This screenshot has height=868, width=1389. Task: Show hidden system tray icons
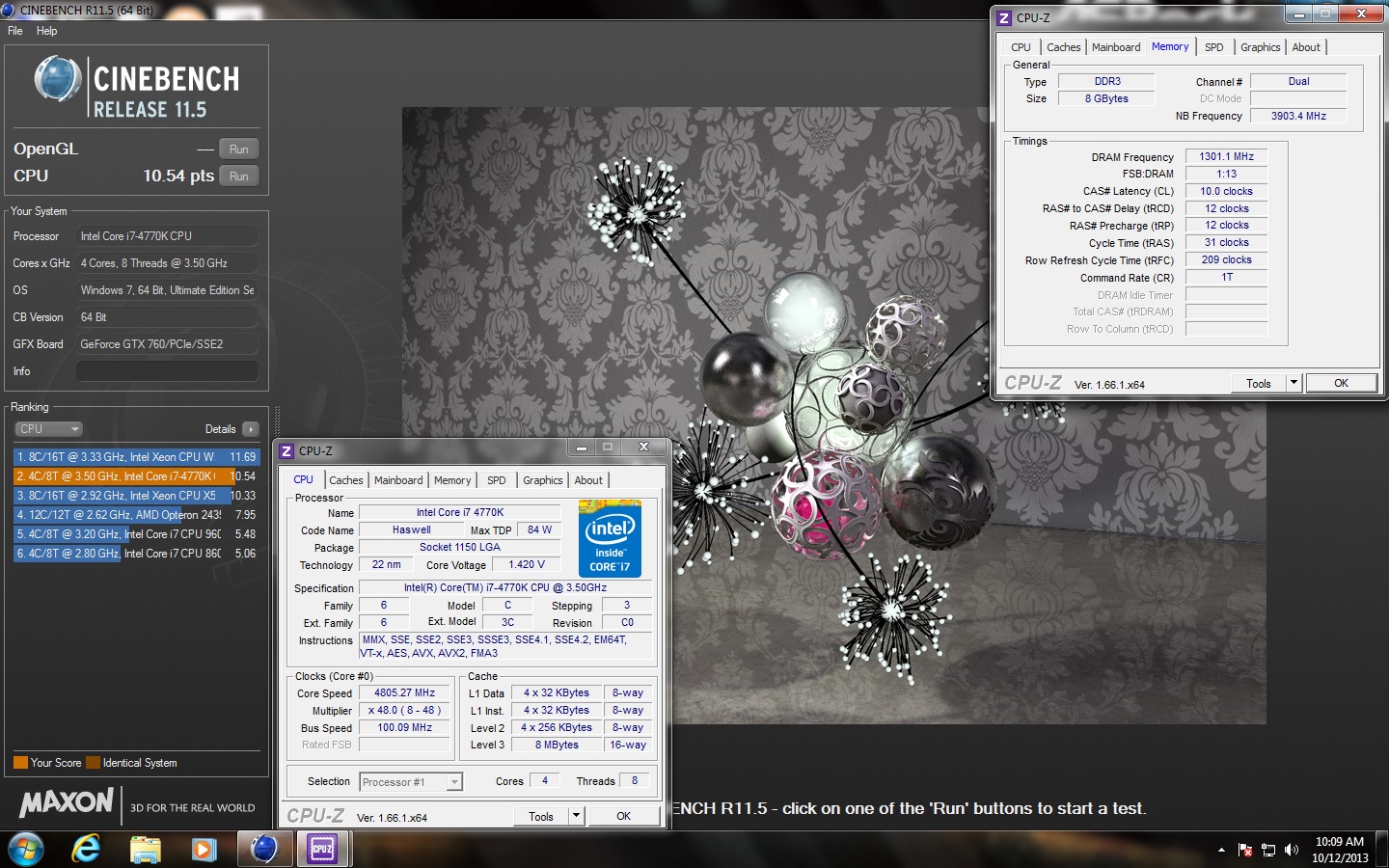click(1221, 850)
